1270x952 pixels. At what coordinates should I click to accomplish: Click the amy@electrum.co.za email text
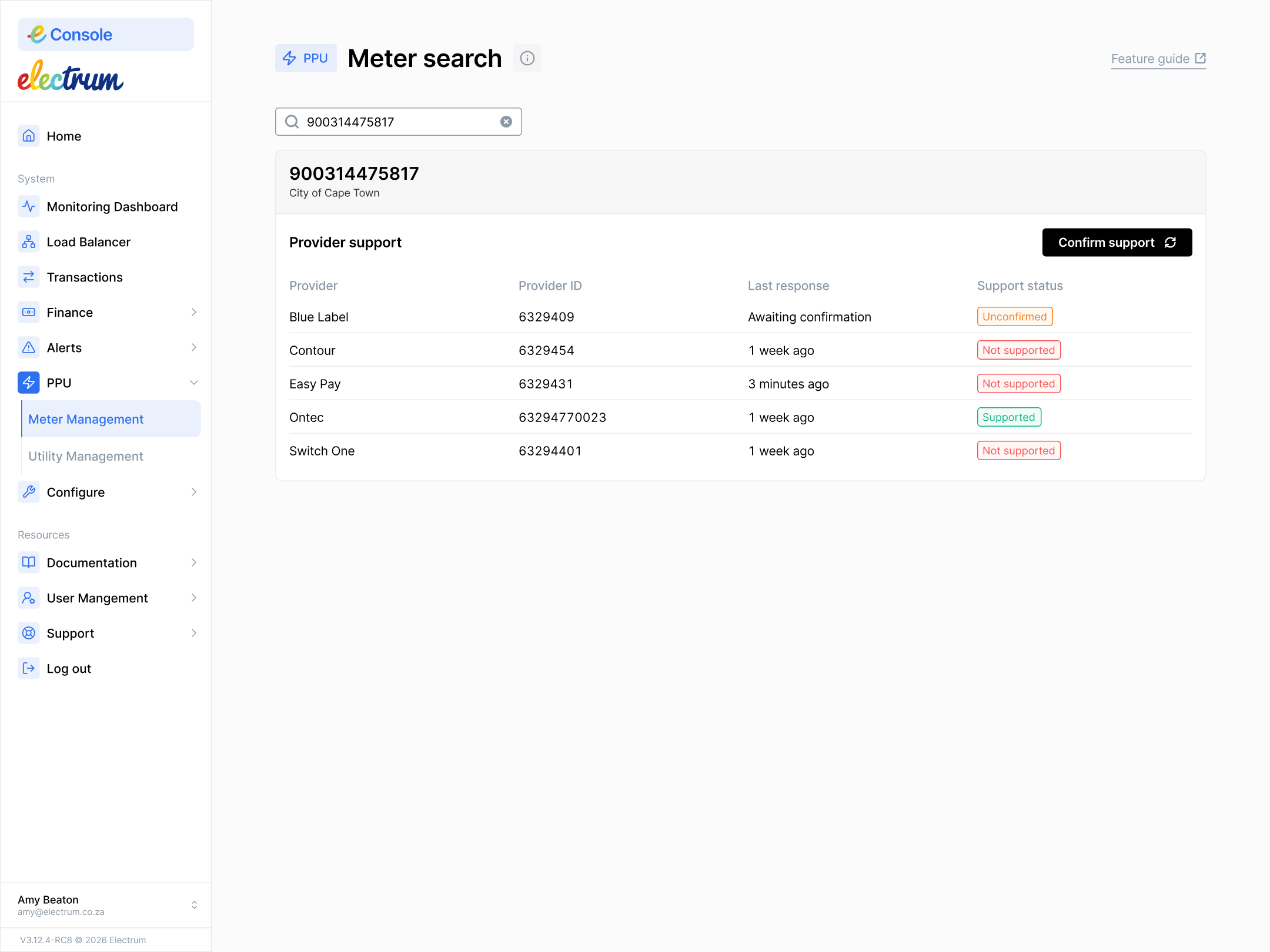[x=61, y=912]
